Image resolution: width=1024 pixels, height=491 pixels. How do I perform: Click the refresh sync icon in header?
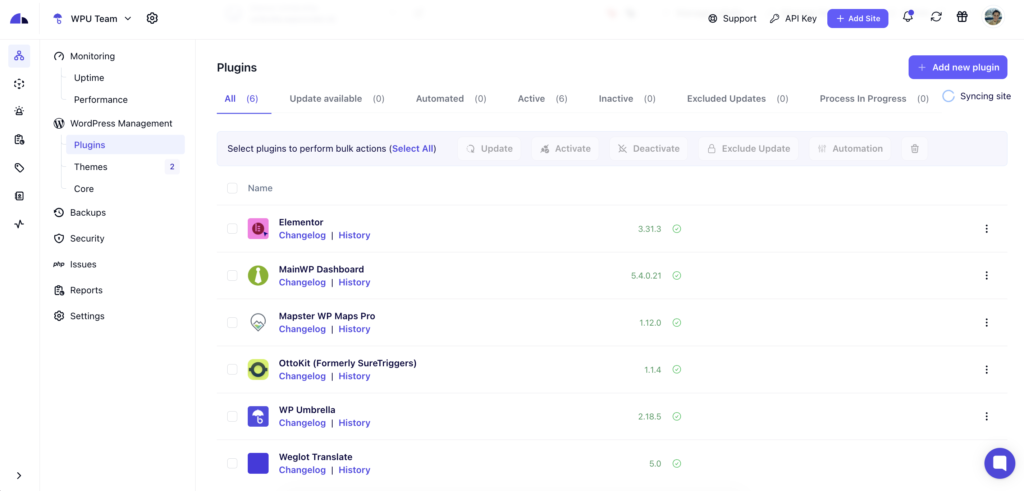pyautogui.click(x=936, y=17)
